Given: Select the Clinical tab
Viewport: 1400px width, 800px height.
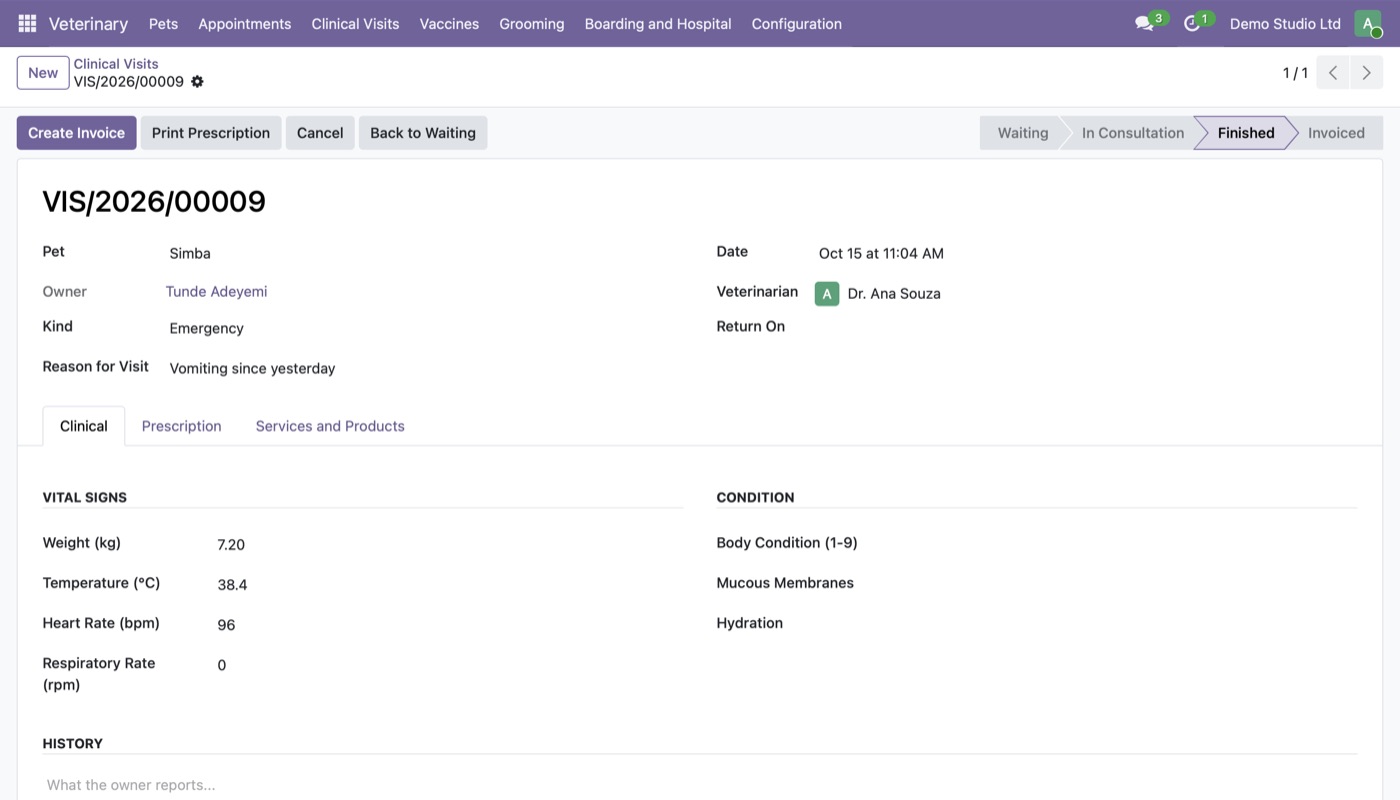Looking at the screenshot, I should [84, 426].
